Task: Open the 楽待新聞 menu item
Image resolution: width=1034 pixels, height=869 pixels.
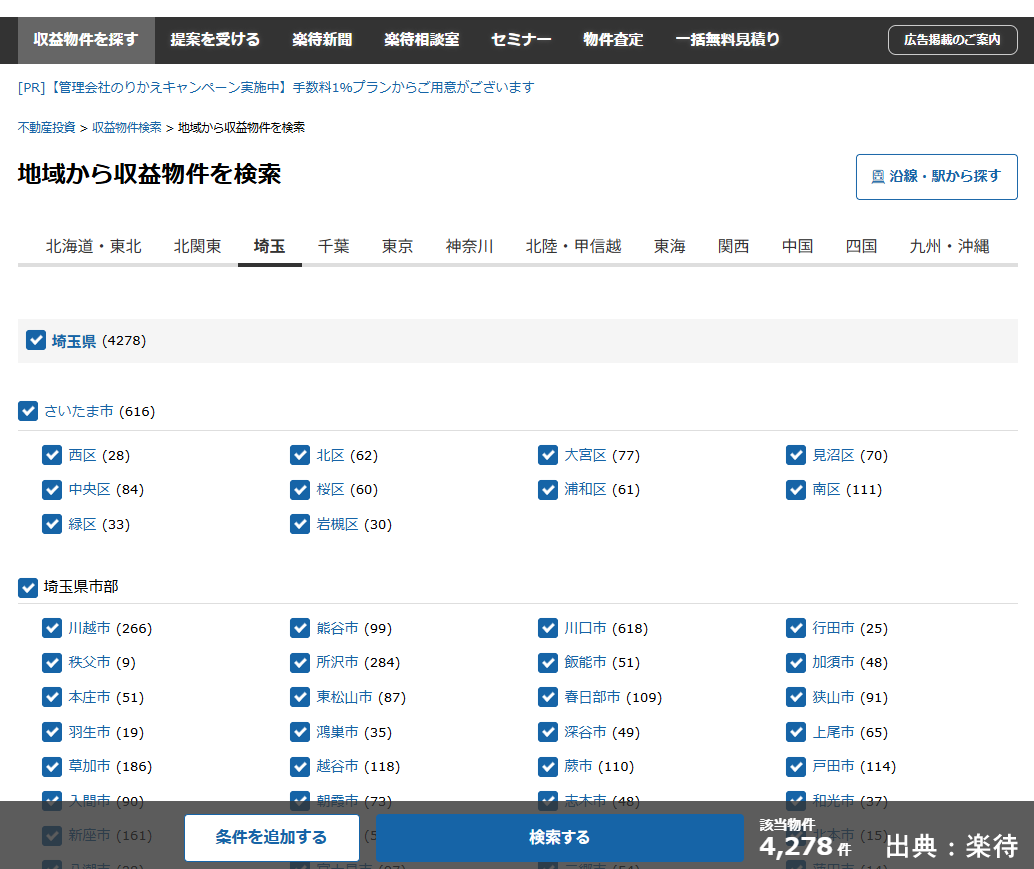Action: 322,40
